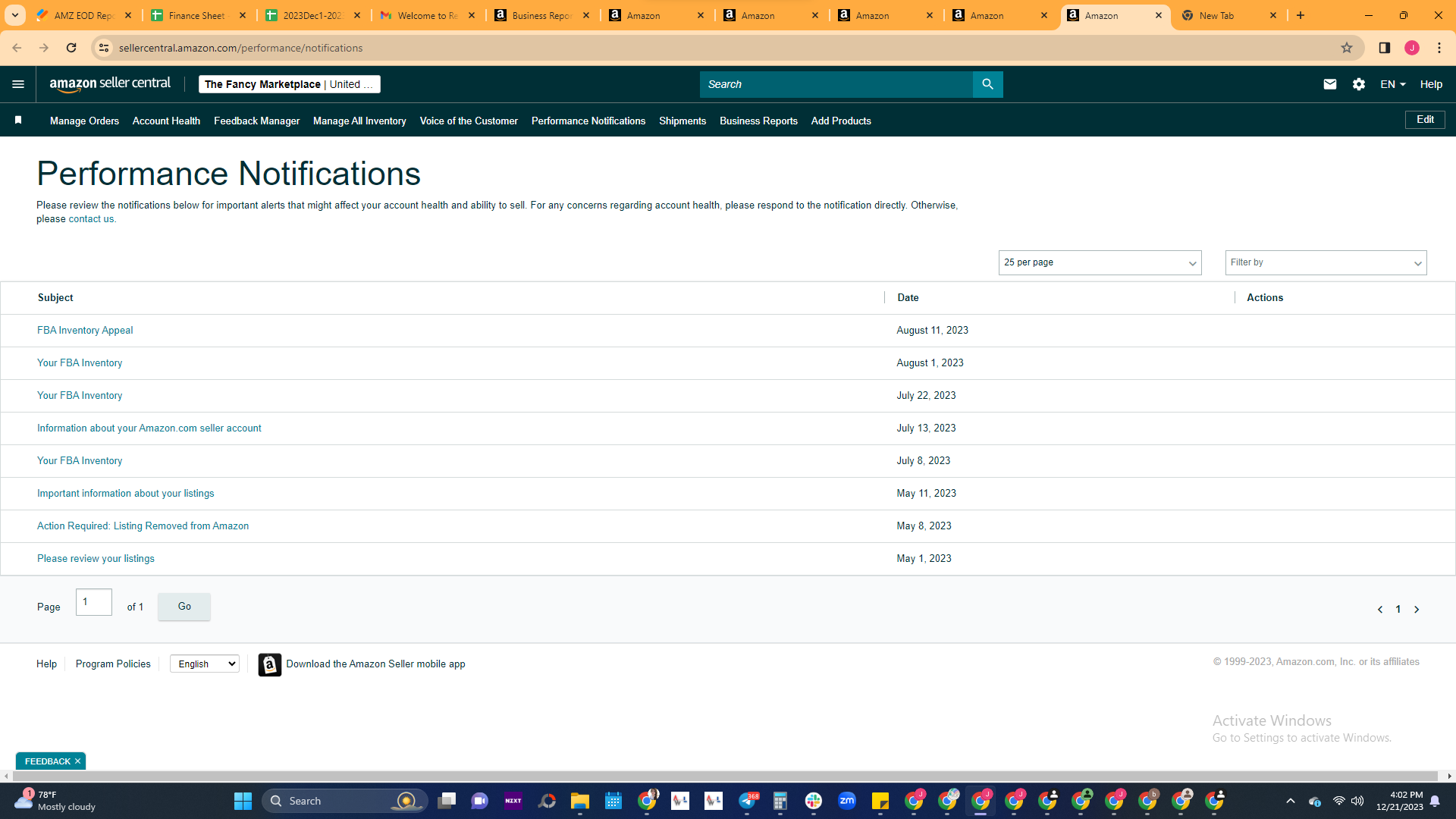This screenshot has height=819, width=1456.
Task: Open the marketplace switcher The Fancy Marketplace
Action: point(290,84)
